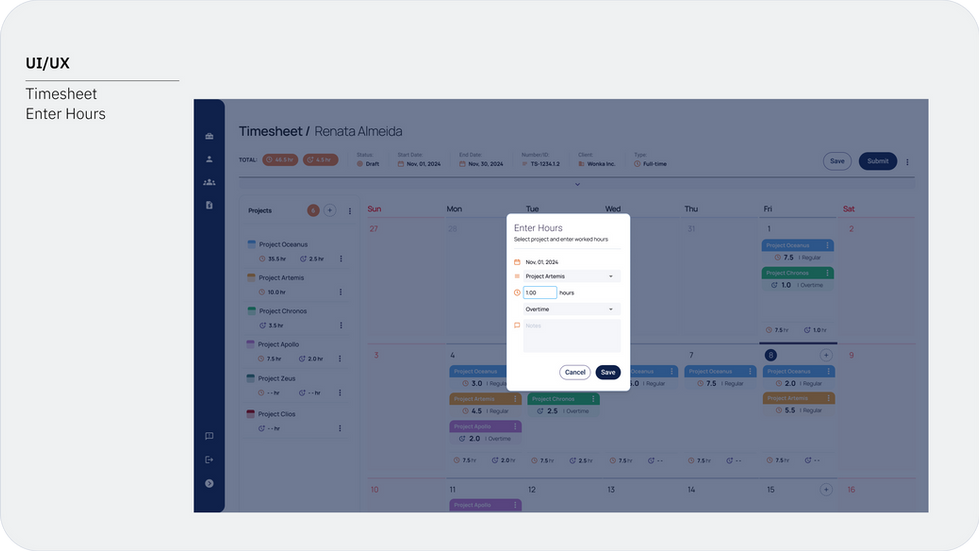Image resolution: width=979 pixels, height=551 pixels.
Task: Click the logout icon in sidebar
Action: [209, 460]
